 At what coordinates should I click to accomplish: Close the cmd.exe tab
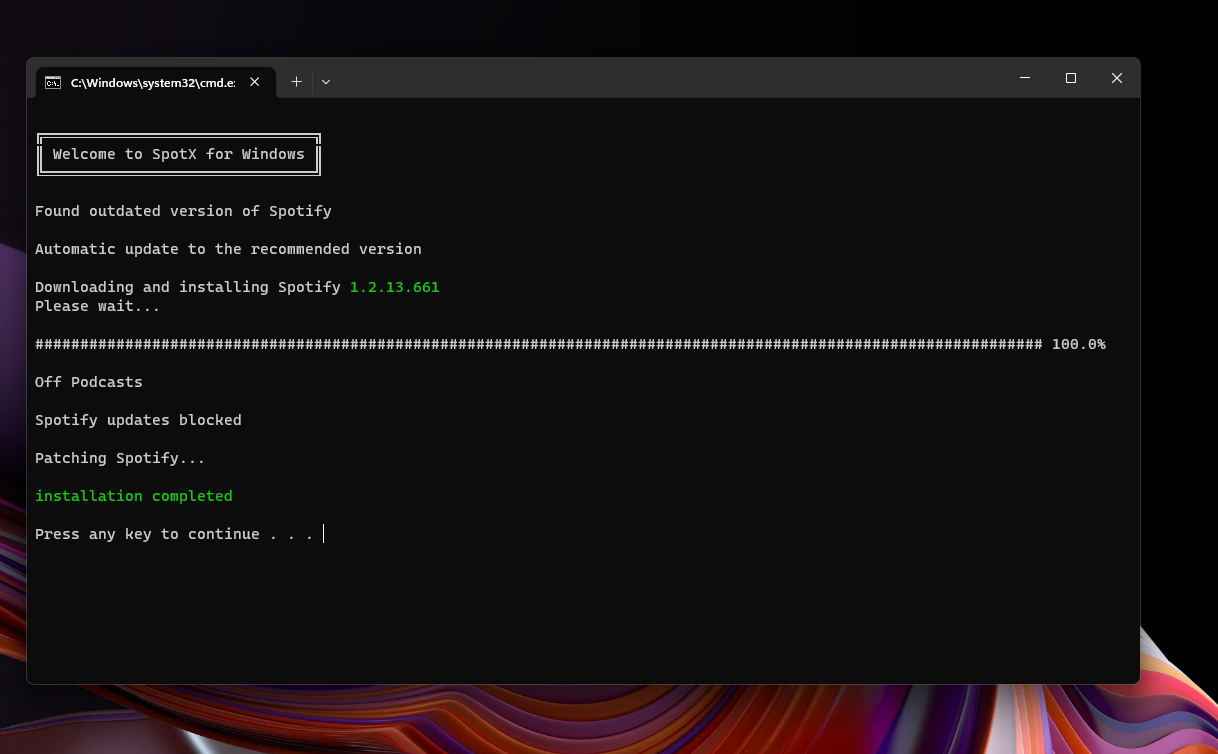tap(254, 82)
